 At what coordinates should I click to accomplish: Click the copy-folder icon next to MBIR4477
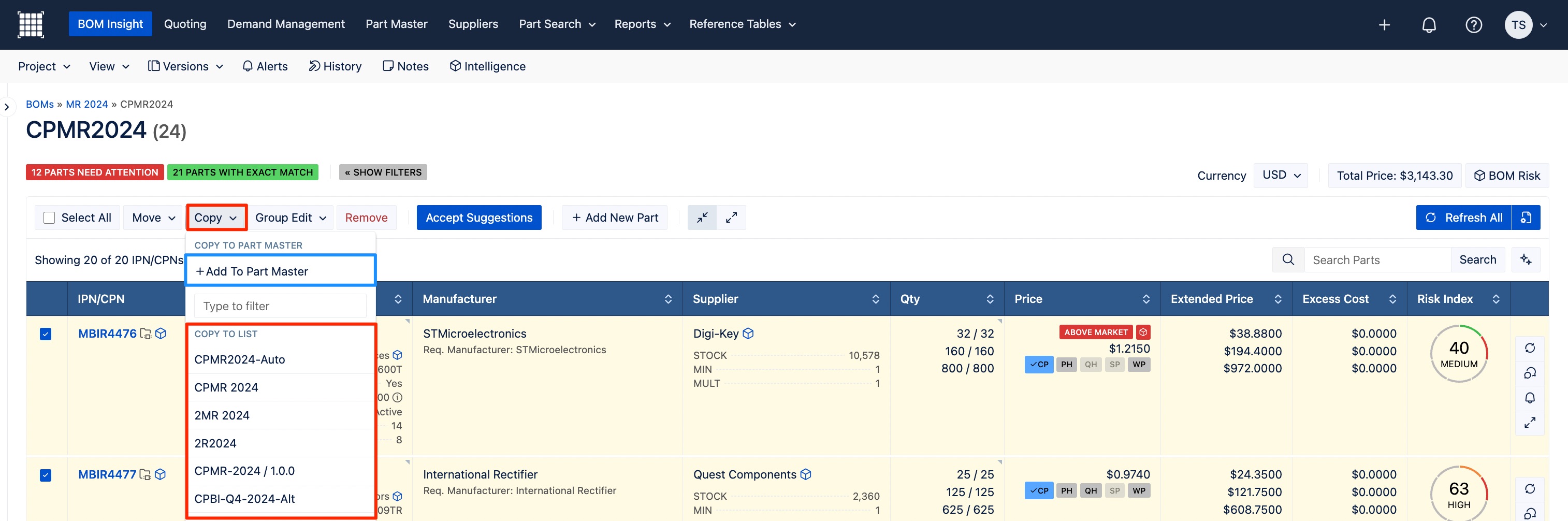(x=145, y=475)
